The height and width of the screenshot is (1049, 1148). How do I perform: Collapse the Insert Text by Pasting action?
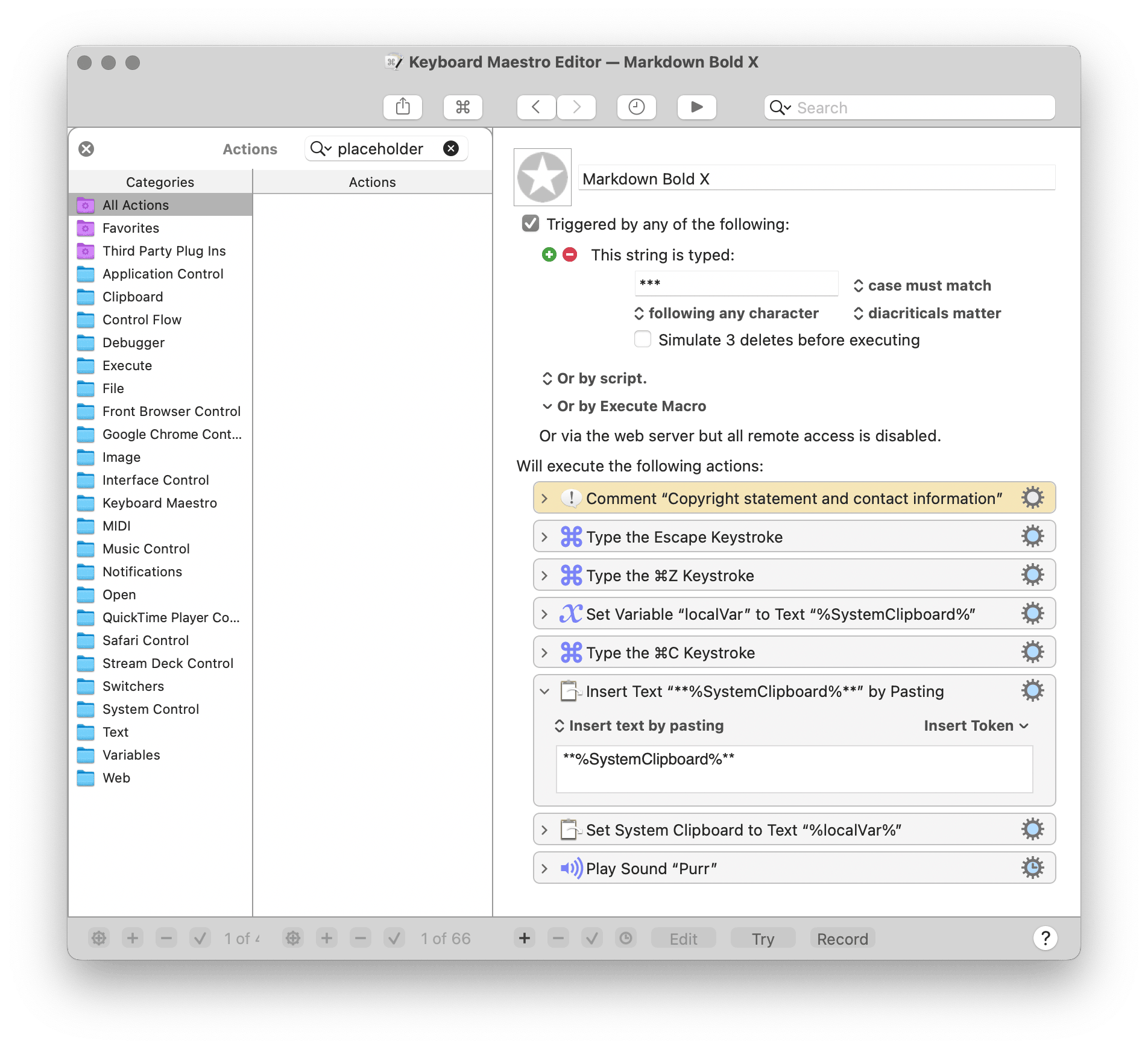(544, 691)
